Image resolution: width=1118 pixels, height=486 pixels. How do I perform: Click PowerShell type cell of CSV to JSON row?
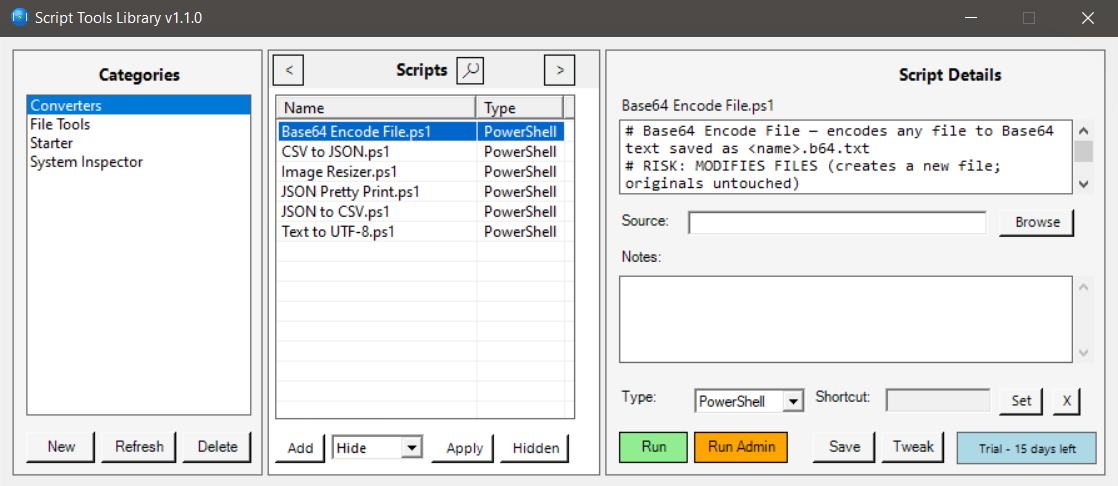(520, 152)
